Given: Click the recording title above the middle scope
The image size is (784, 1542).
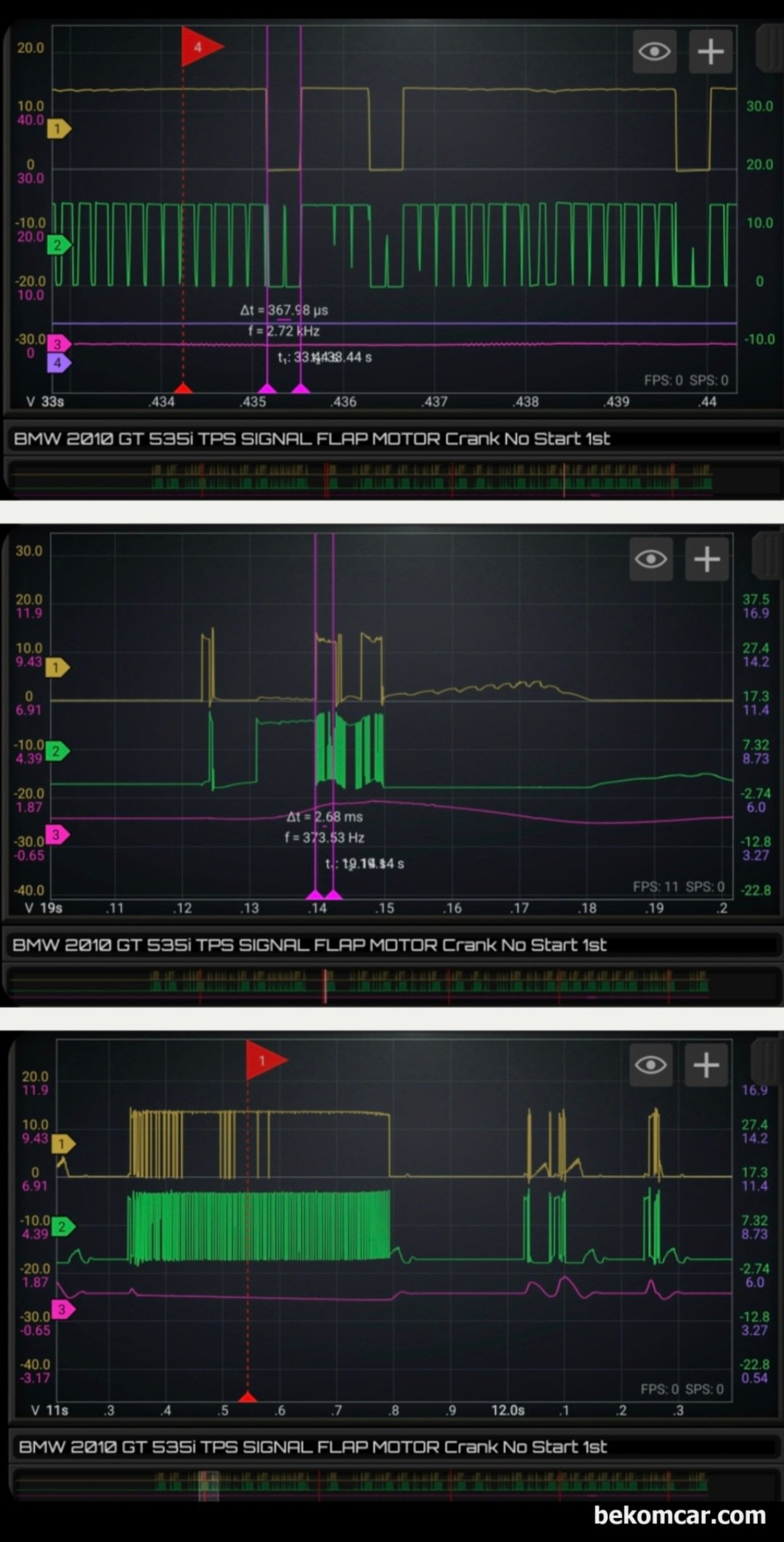Looking at the screenshot, I should point(312,439).
